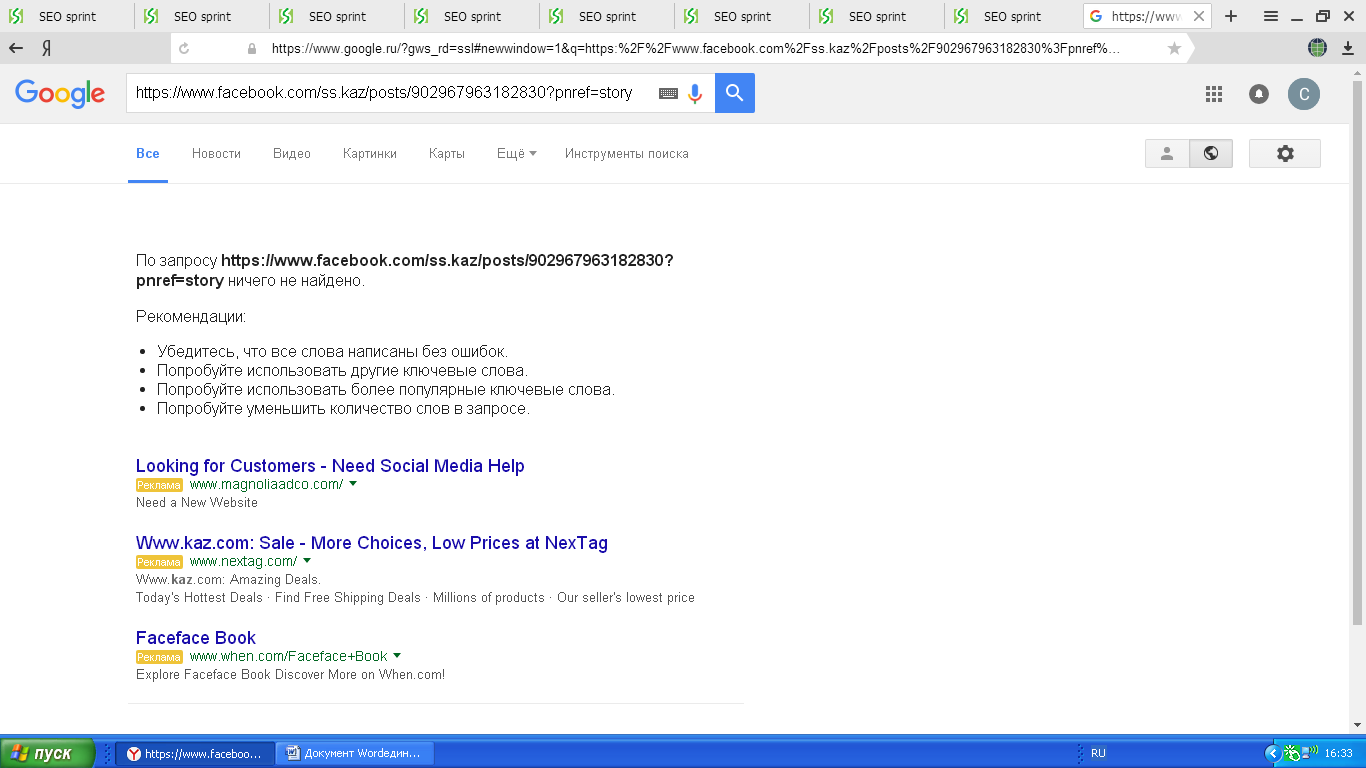This screenshot has height=768, width=1366.
Task: Click the 'Need a New Website' ad description
Action: pyautogui.click(x=197, y=503)
